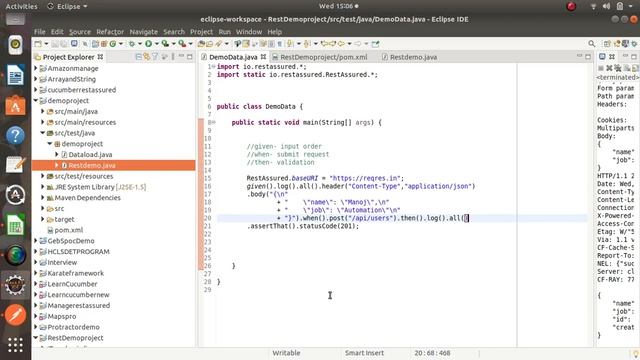Open the Run button dropdown arrow
Viewport: 640px width, 360px height.
(x=156, y=44)
